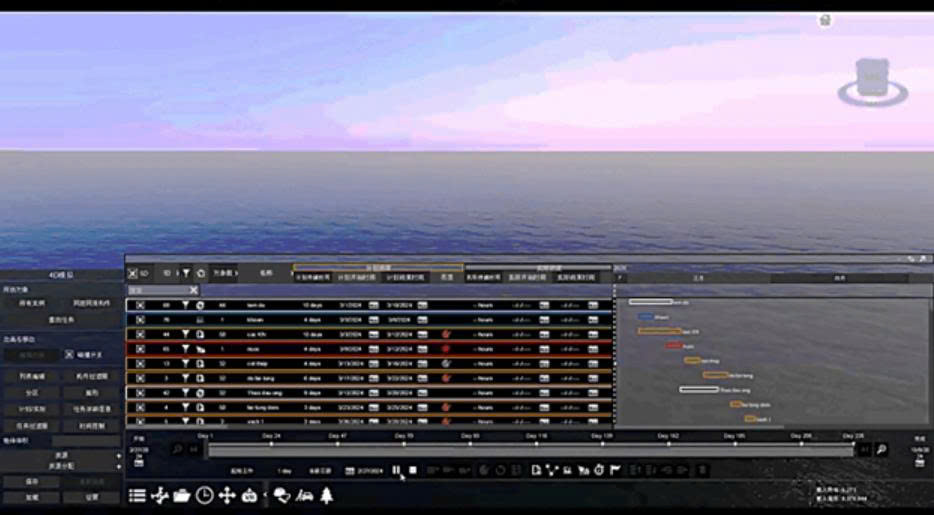Pause the 4D simulation playback

coord(396,470)
